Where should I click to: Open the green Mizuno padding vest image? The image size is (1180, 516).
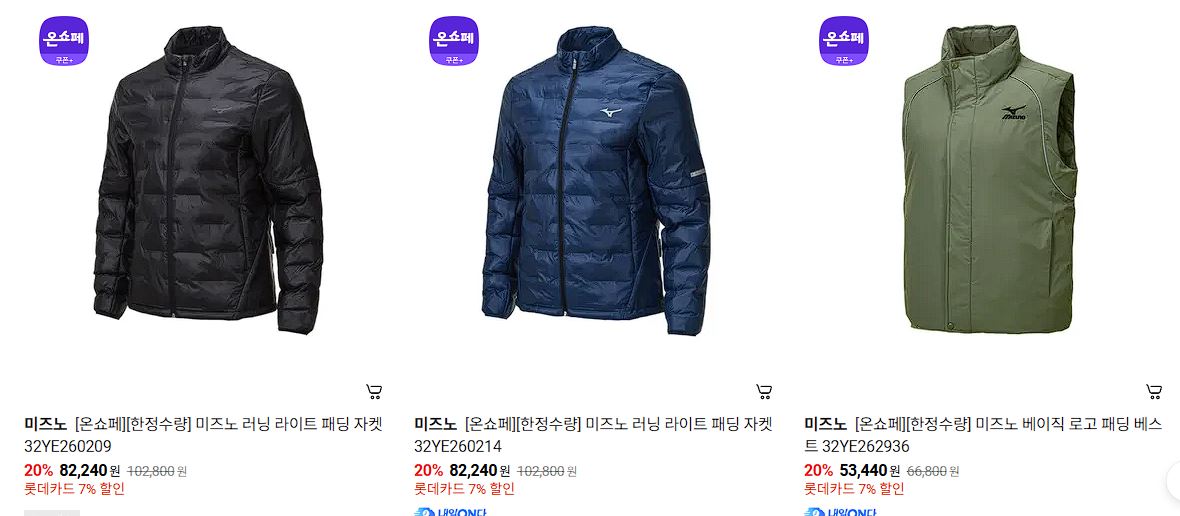[x=990, y=179]
